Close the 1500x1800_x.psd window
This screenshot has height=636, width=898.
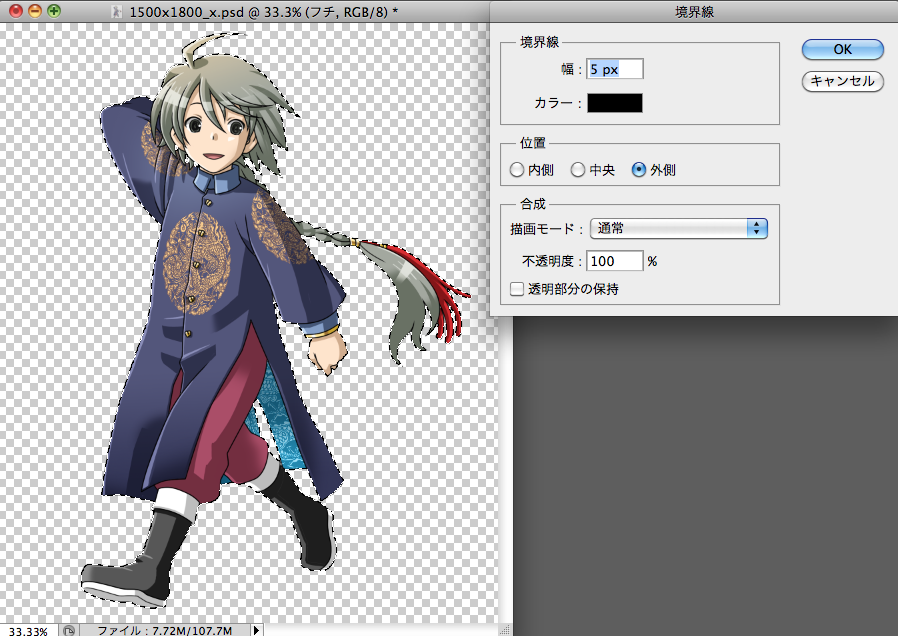pos(15,11)
